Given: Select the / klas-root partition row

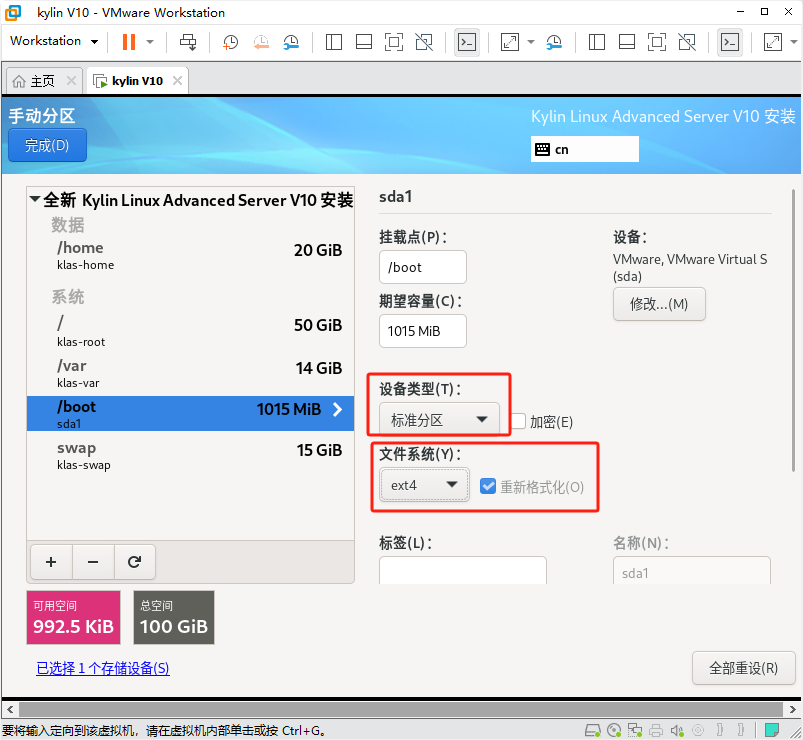Looking at the screenshot, I should [x=191, y=330].
